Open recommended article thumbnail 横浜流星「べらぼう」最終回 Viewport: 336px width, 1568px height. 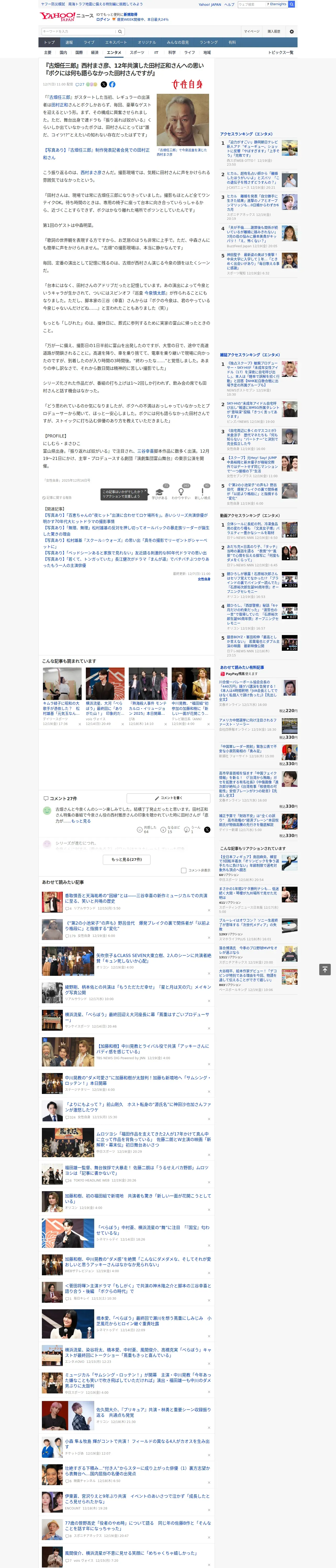click(105, 684)
